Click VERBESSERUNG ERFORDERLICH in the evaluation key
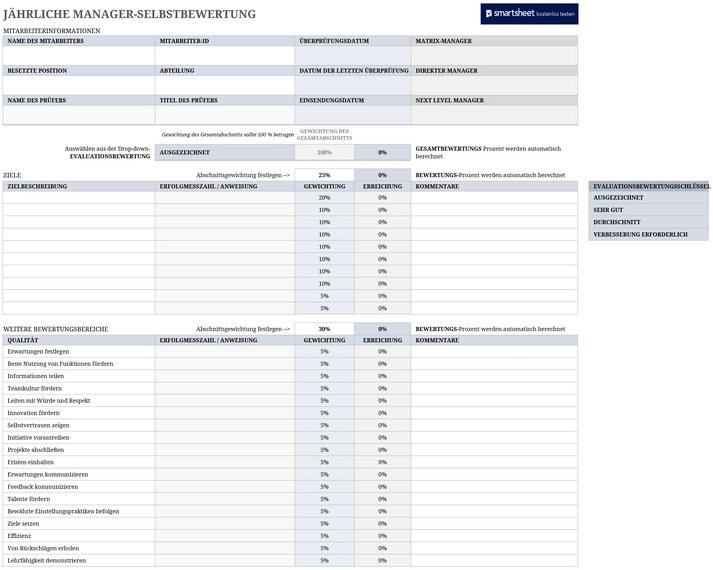Viewport: 713px width, 570px height. (x=649, y=235)
